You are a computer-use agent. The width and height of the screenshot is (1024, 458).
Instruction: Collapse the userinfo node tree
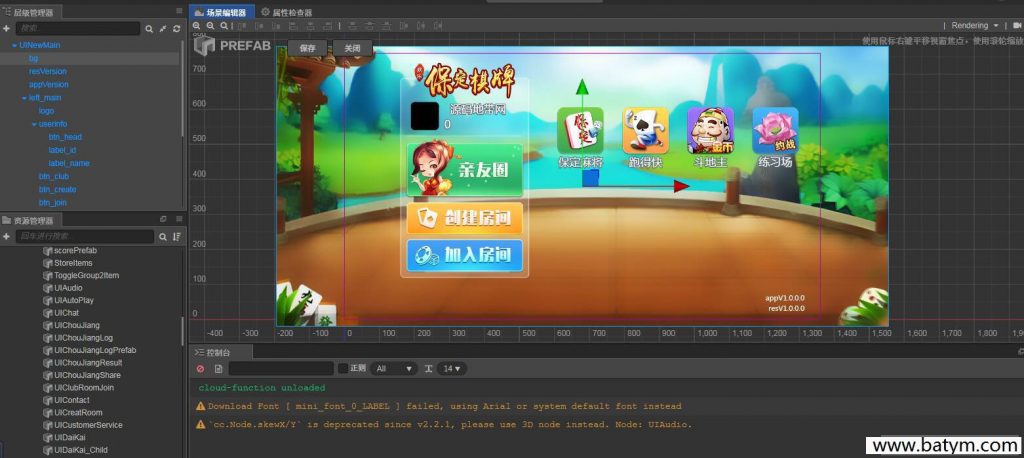click(33, 124)
